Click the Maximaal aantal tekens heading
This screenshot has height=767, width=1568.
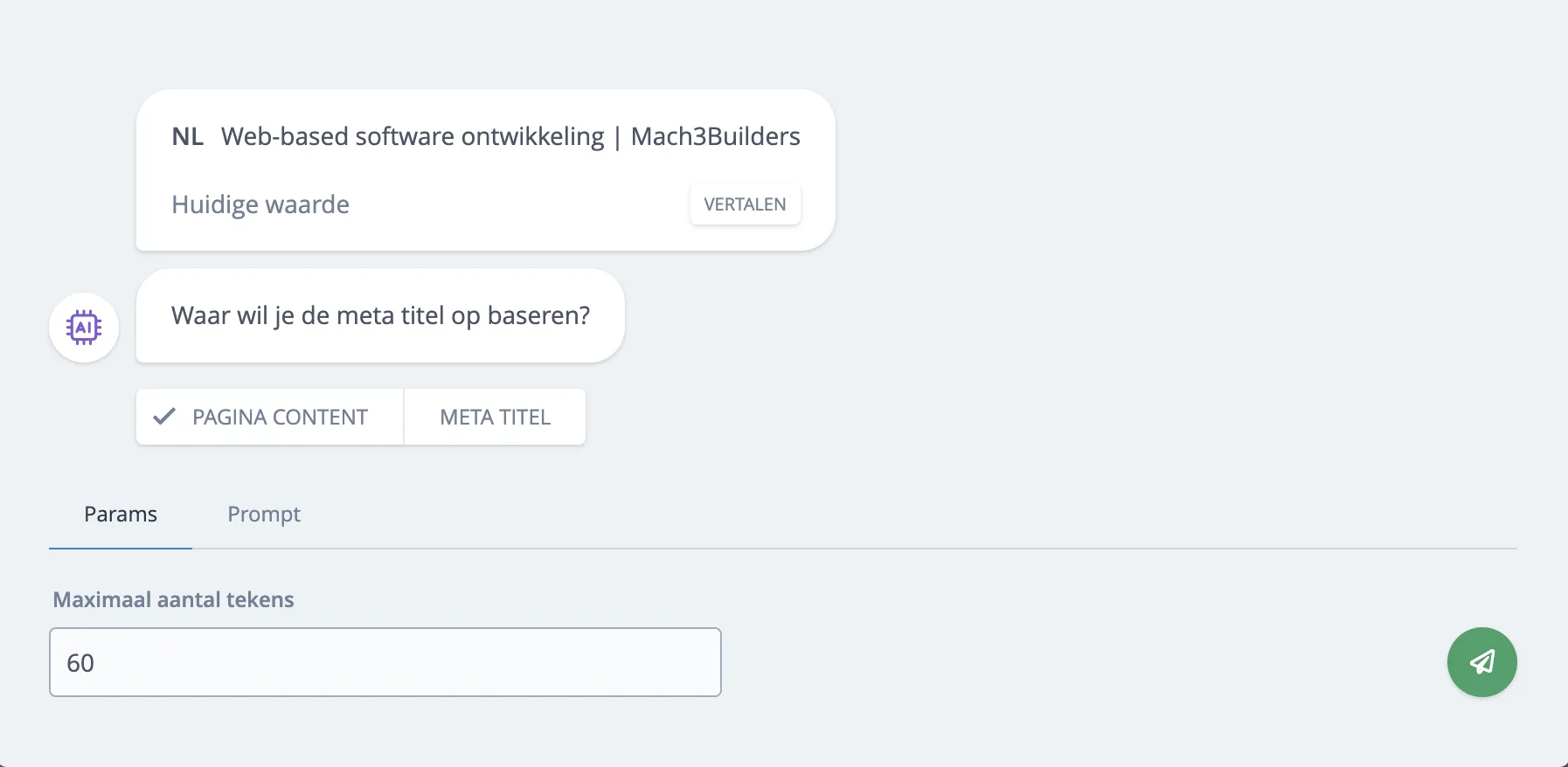coord(173,599)
